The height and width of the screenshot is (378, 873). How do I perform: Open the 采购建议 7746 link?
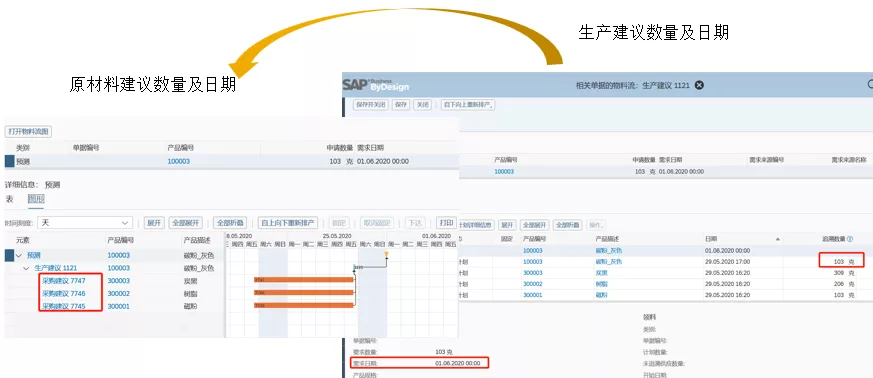[63, 293]
